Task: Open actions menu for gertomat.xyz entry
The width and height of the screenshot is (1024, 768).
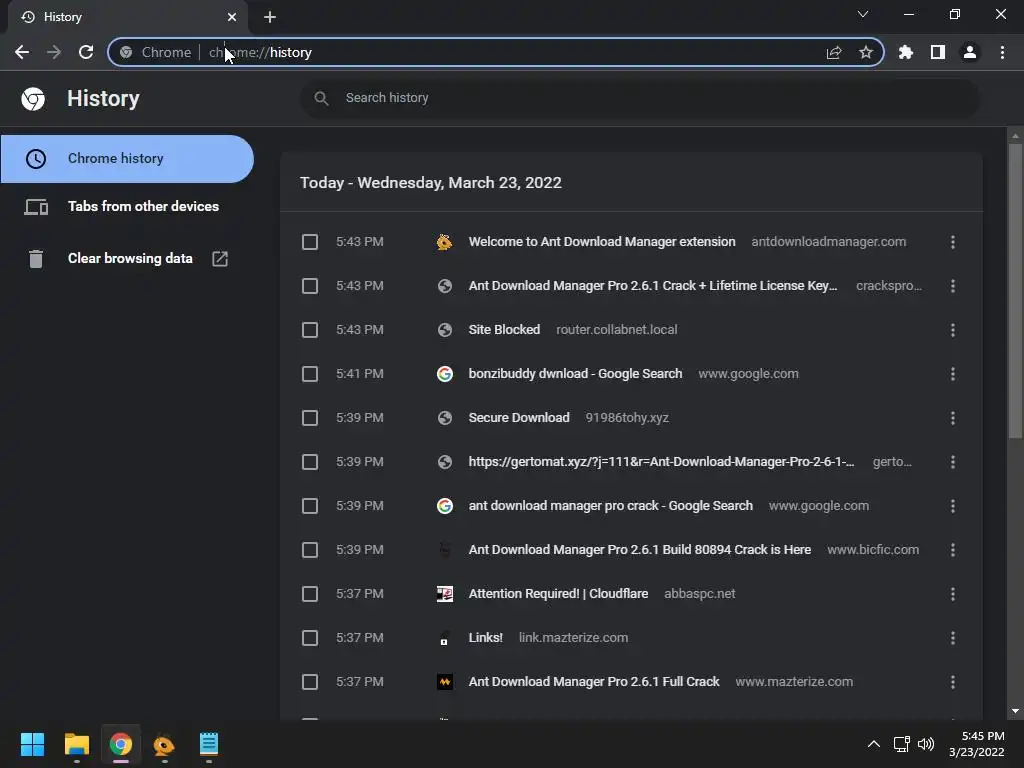Action: (953, 462)
